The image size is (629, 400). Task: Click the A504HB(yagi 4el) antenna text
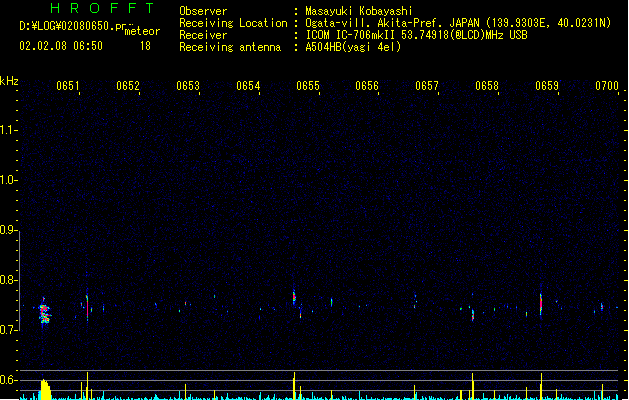coord(353,47)
